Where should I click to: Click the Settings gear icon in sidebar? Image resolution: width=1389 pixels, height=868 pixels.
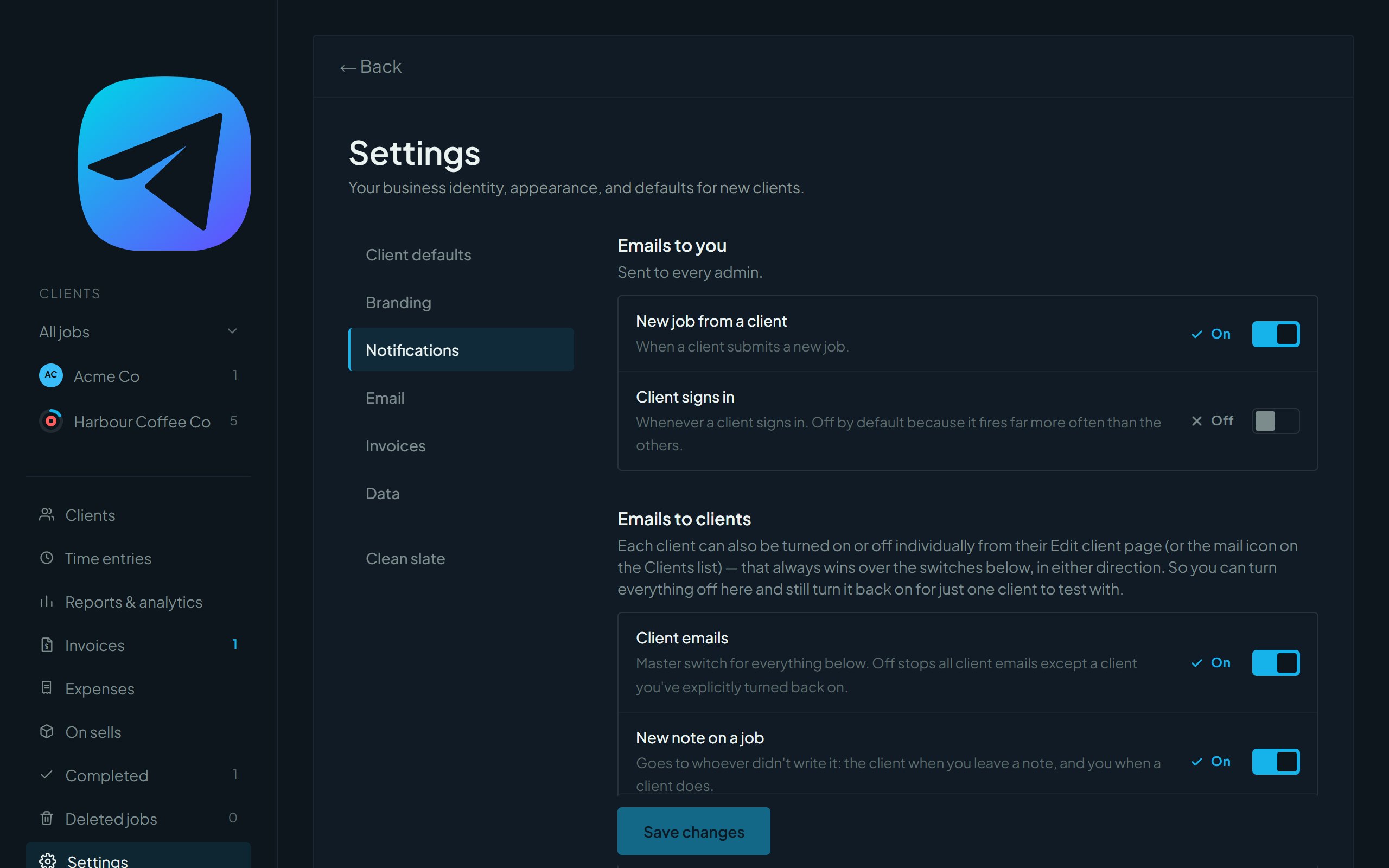tap(48, 860)
